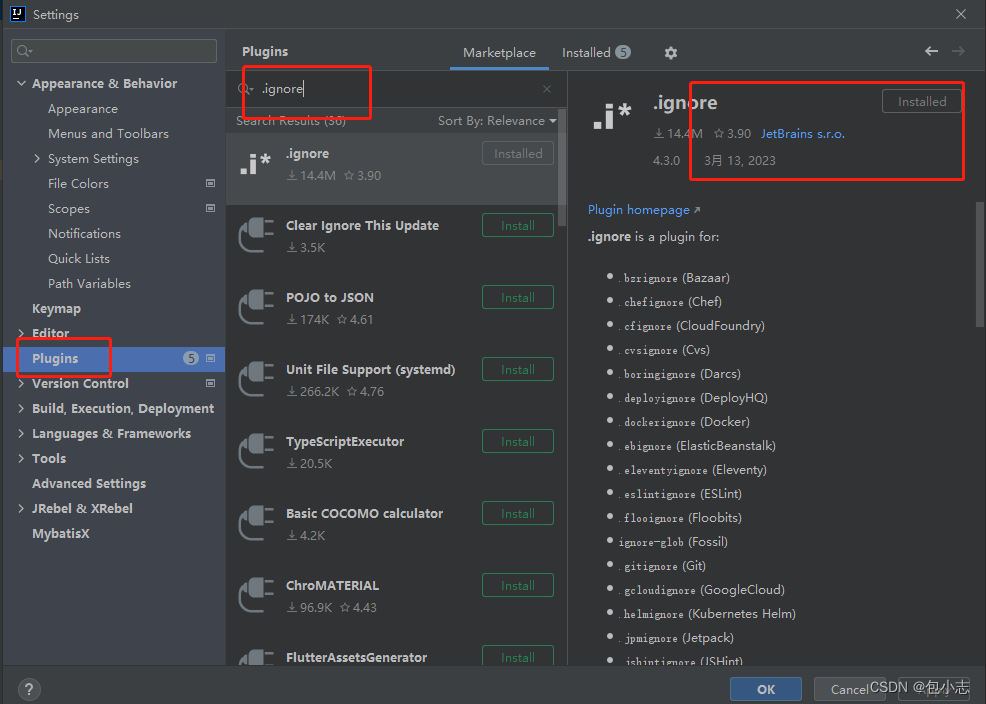Open search options magnifier in plugin search
The width and height of the screenshot is (986, 704).
(x=245, y=89)
